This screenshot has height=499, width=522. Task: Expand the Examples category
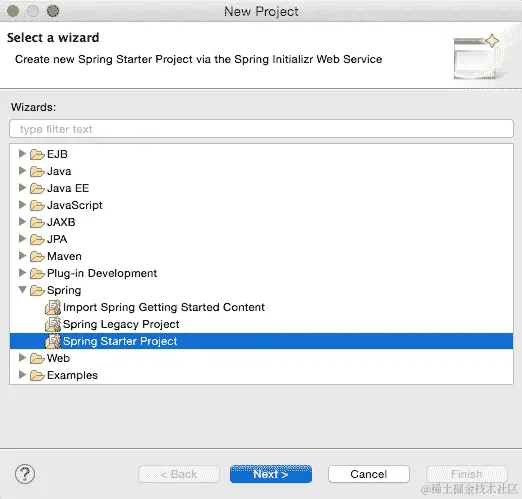click(22, 375)
